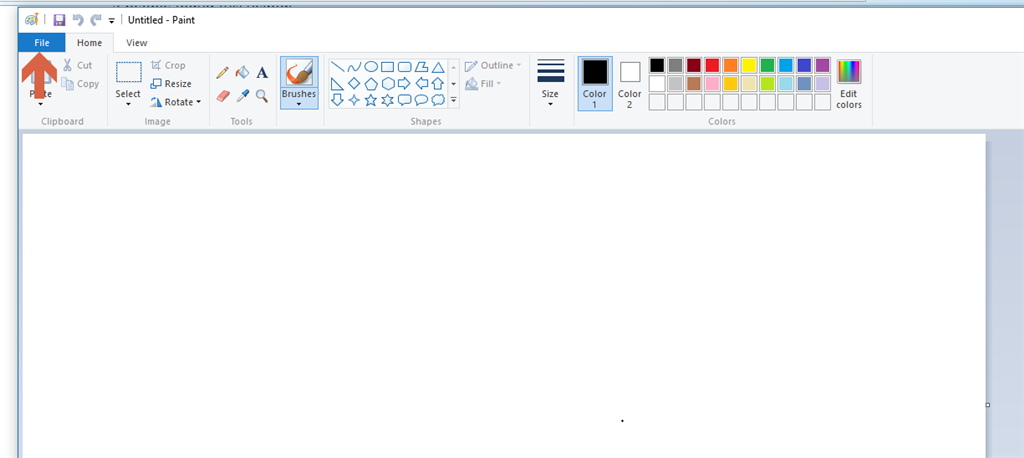Viewport: 1024px width, 458px height.
Task: Pick the purple color swatch
Action: tap(822, 65)
